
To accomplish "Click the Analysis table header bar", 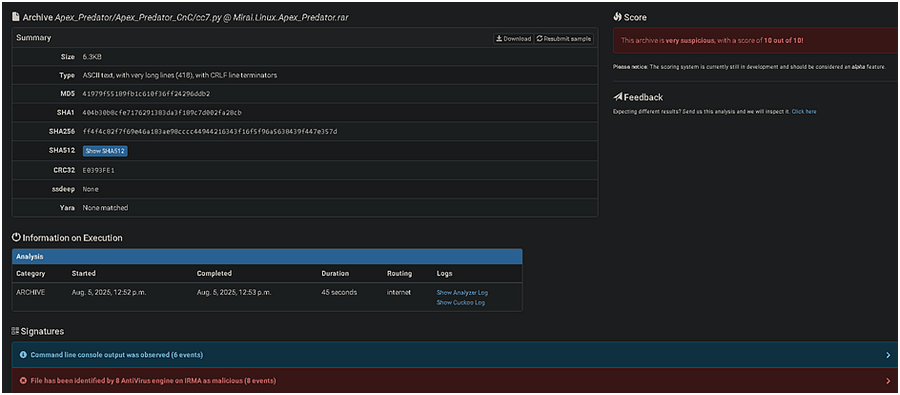I will click(x=267, y=257).
